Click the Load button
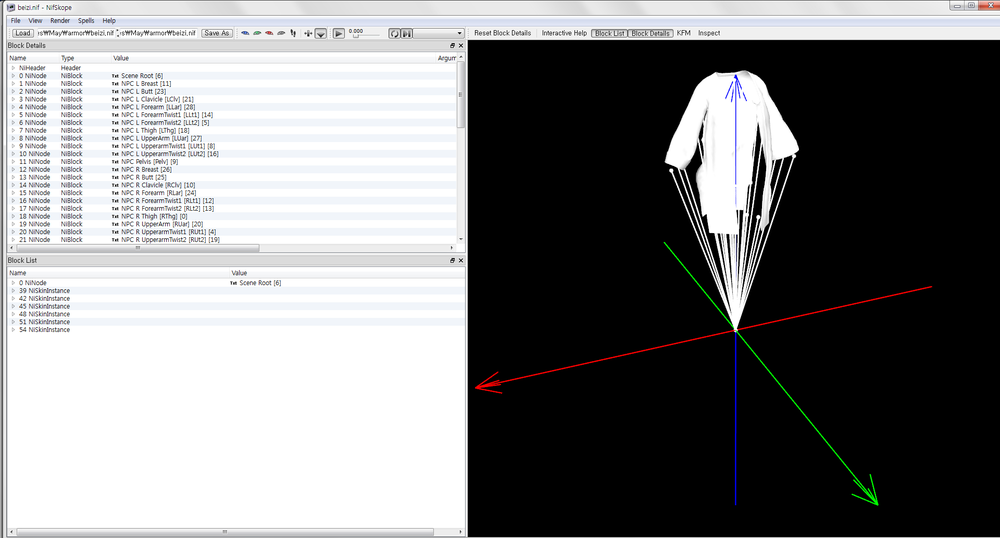The height and width of the screenshot is (538, 1000). click(x=22, y=33)
